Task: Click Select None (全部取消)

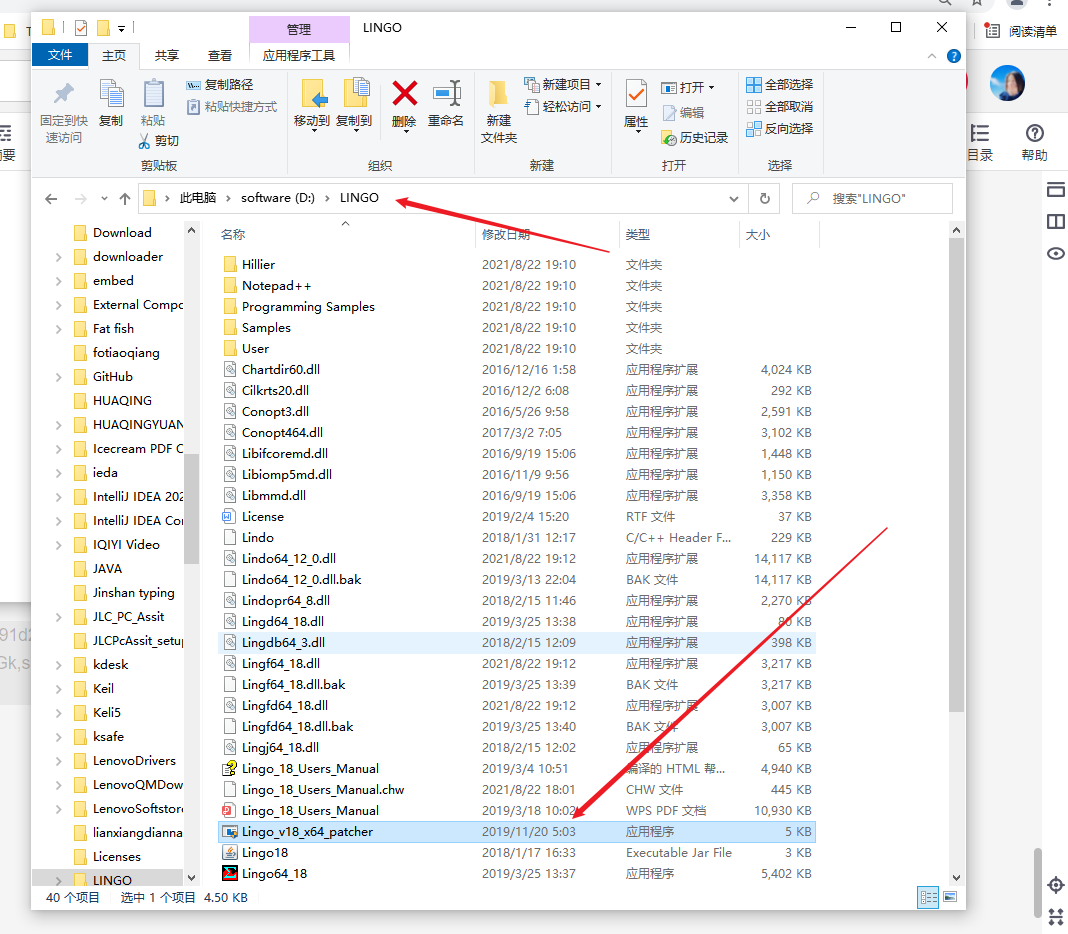Action: (780, 107)
